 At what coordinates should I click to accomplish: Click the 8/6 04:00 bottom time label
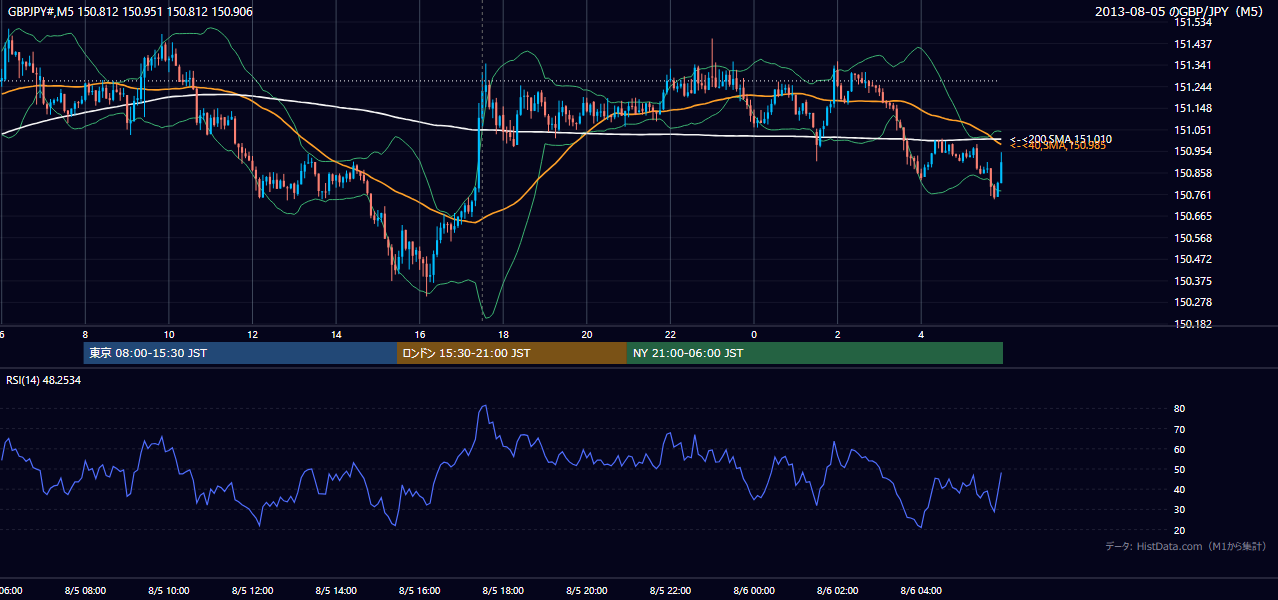point(922,591)
